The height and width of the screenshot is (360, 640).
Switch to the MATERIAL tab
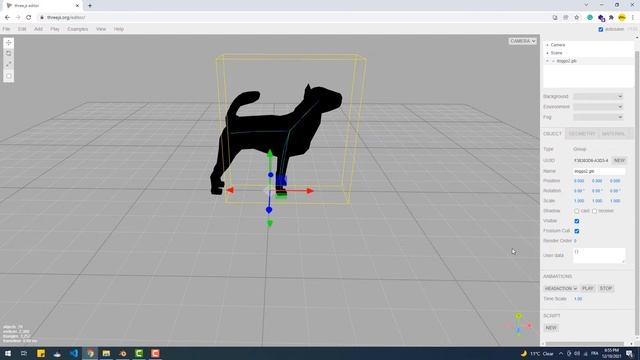613,134
